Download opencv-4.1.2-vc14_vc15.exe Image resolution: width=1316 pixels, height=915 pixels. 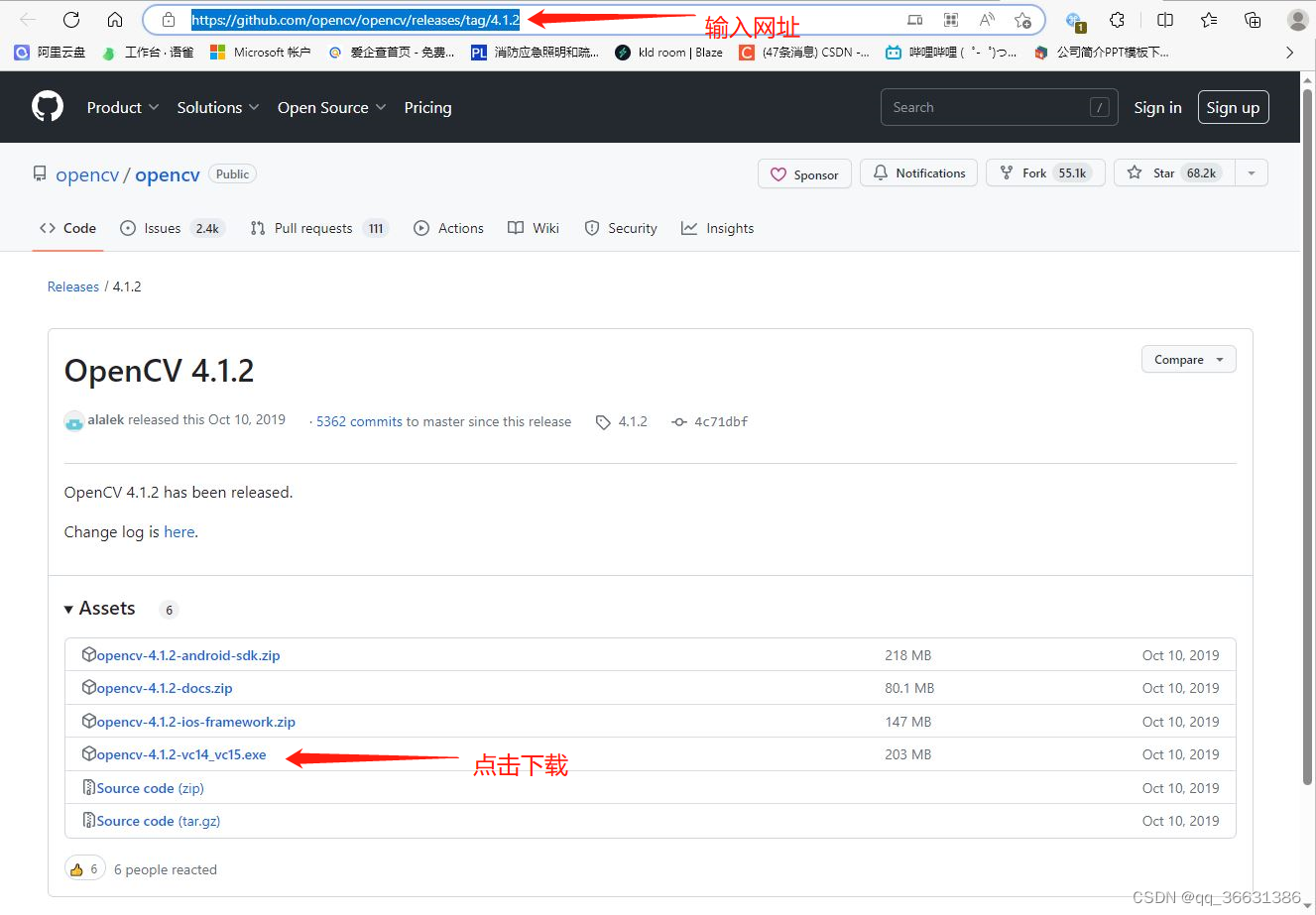pos(181,754)
